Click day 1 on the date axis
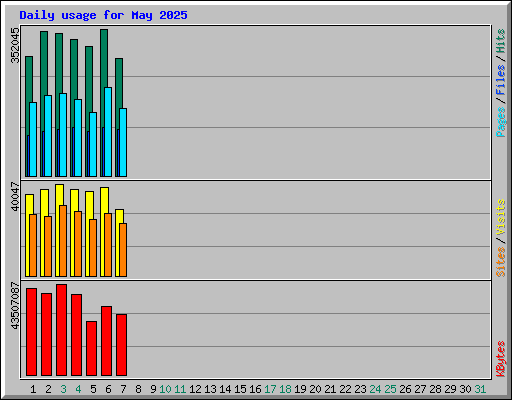This screenshot has width=512, height=400. pos(33,389)
